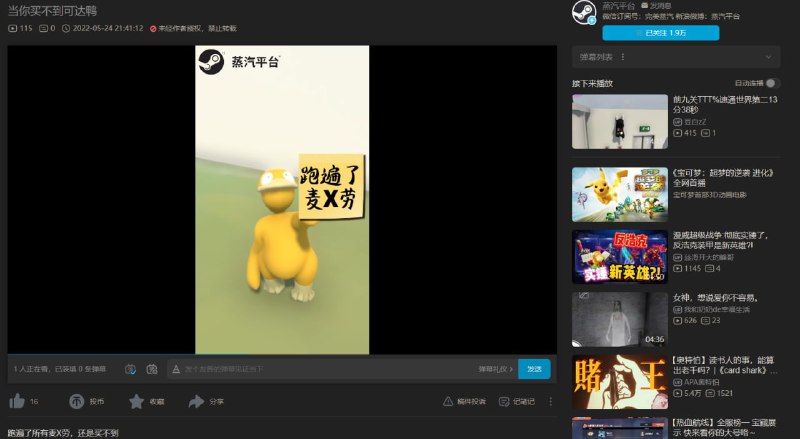
Task: Click the Steam logo in the video
Action: click(211, 62)
